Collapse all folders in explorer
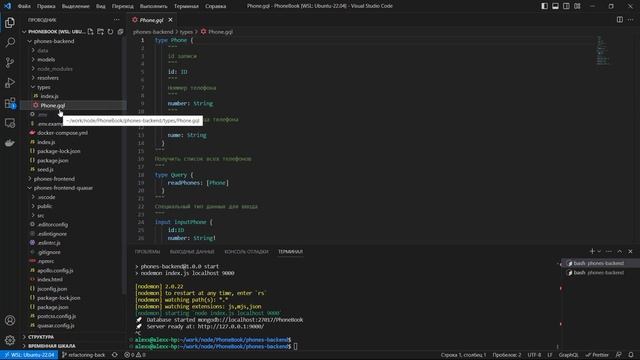The image size is (640, 360). coord(120,31)
